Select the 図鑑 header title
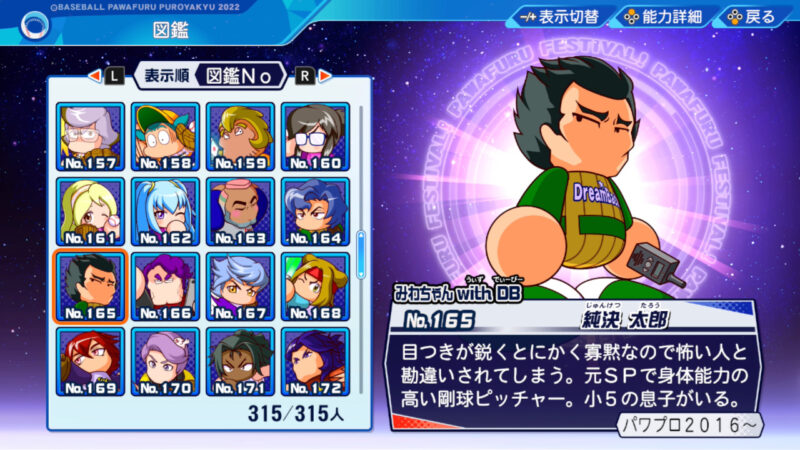 pyautogui.click(x=171, y=30)
